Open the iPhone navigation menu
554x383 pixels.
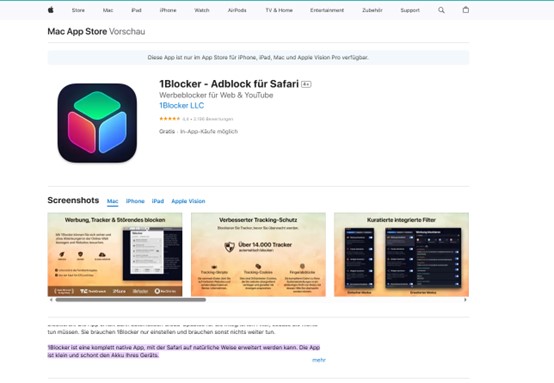(168, 10)
